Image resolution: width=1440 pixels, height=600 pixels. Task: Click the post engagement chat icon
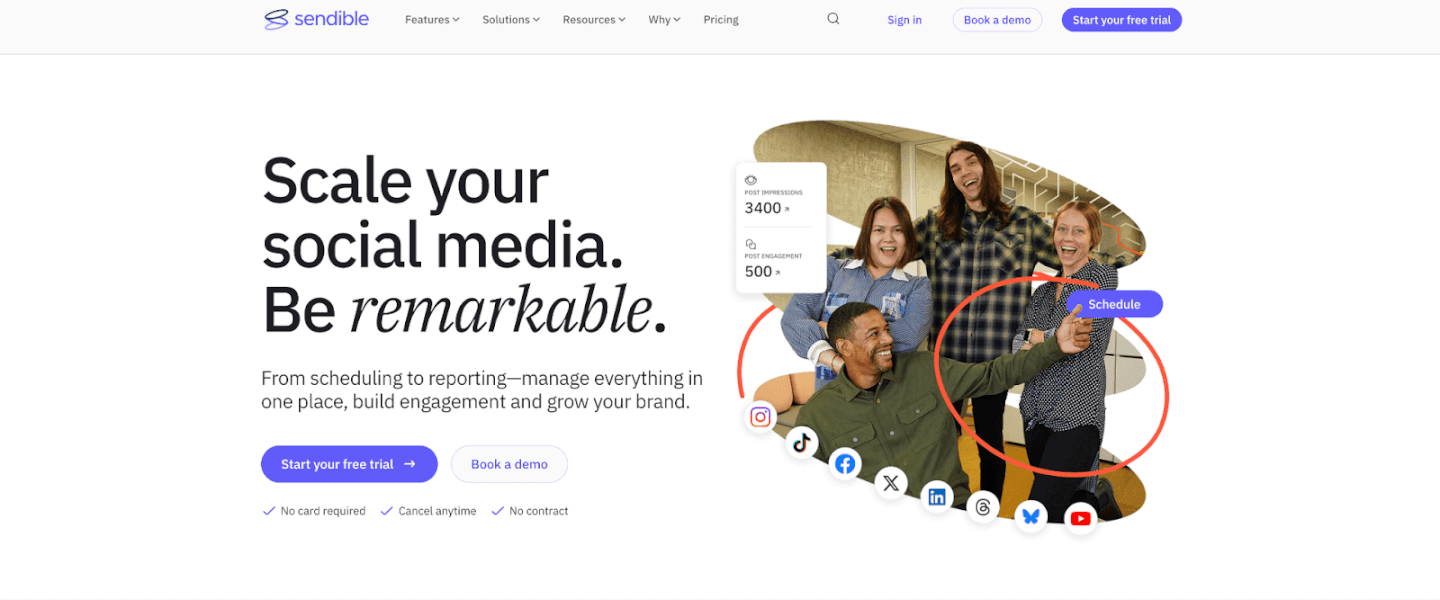[751, 244]
